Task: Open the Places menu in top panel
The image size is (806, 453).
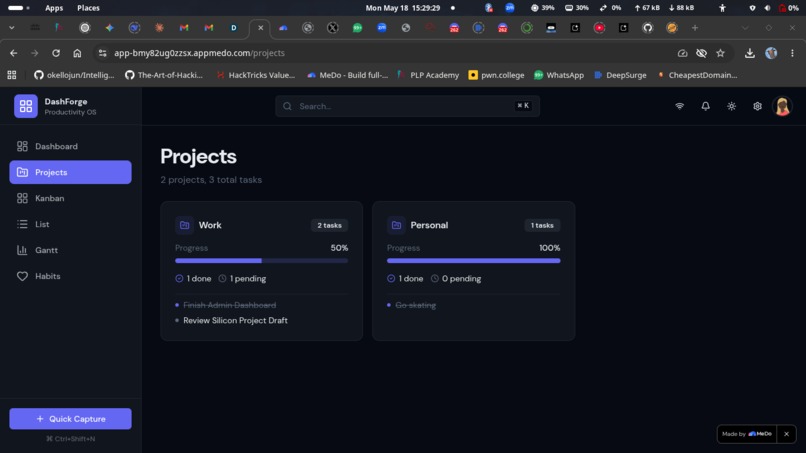Action: 88,8
